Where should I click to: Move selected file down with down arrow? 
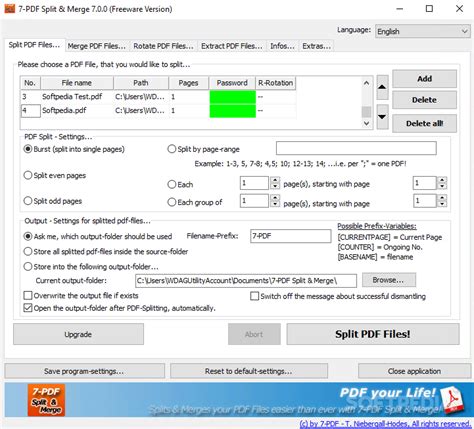pyautogui.click(x=382, y=117)
